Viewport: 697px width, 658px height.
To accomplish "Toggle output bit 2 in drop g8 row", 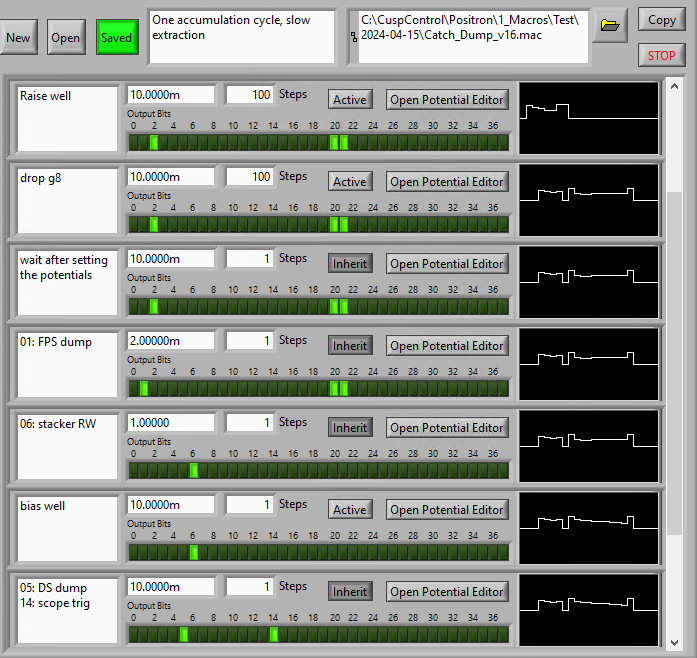I will pos(154,224).
